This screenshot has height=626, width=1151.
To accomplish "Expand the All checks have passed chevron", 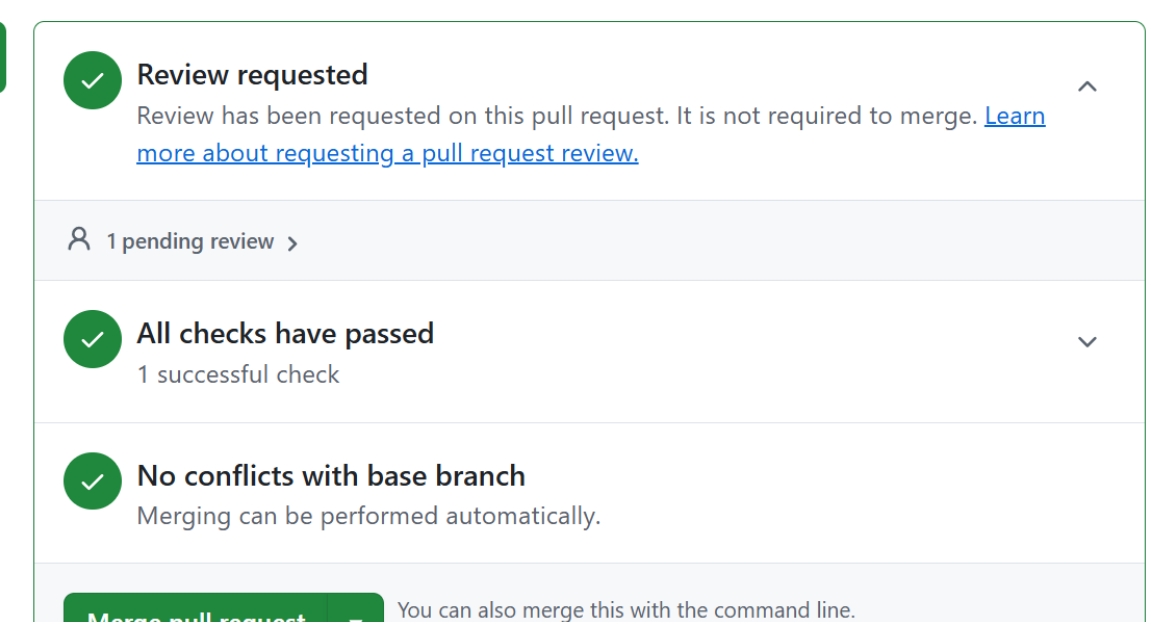I will point(1086,342).
